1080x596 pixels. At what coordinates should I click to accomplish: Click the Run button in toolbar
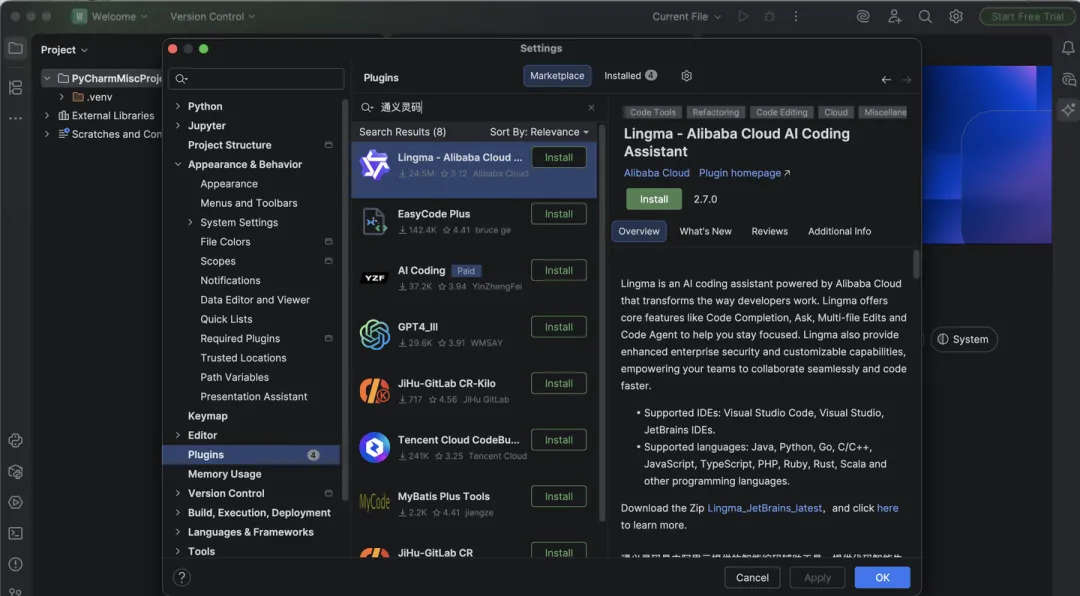tap(742, 16)
